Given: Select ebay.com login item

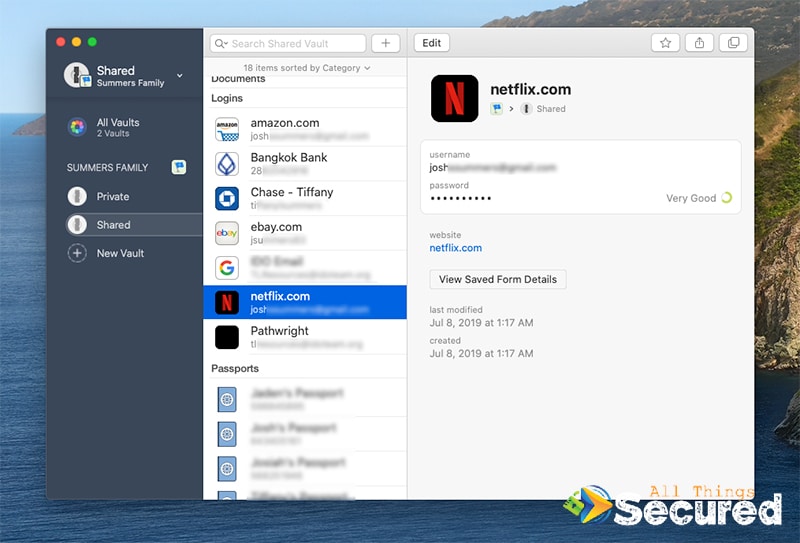Looking at the screenshot, I should 305,233.
